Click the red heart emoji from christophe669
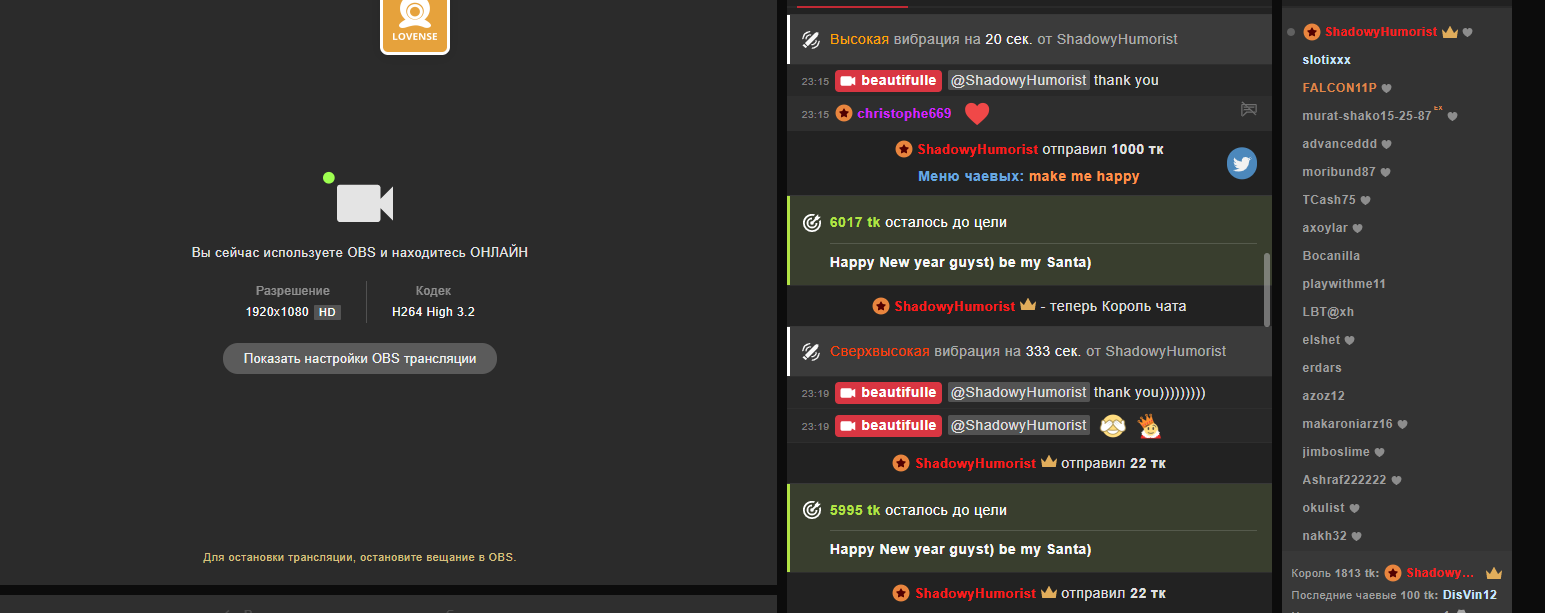The image size is (1545, 613). coord(977,114)
